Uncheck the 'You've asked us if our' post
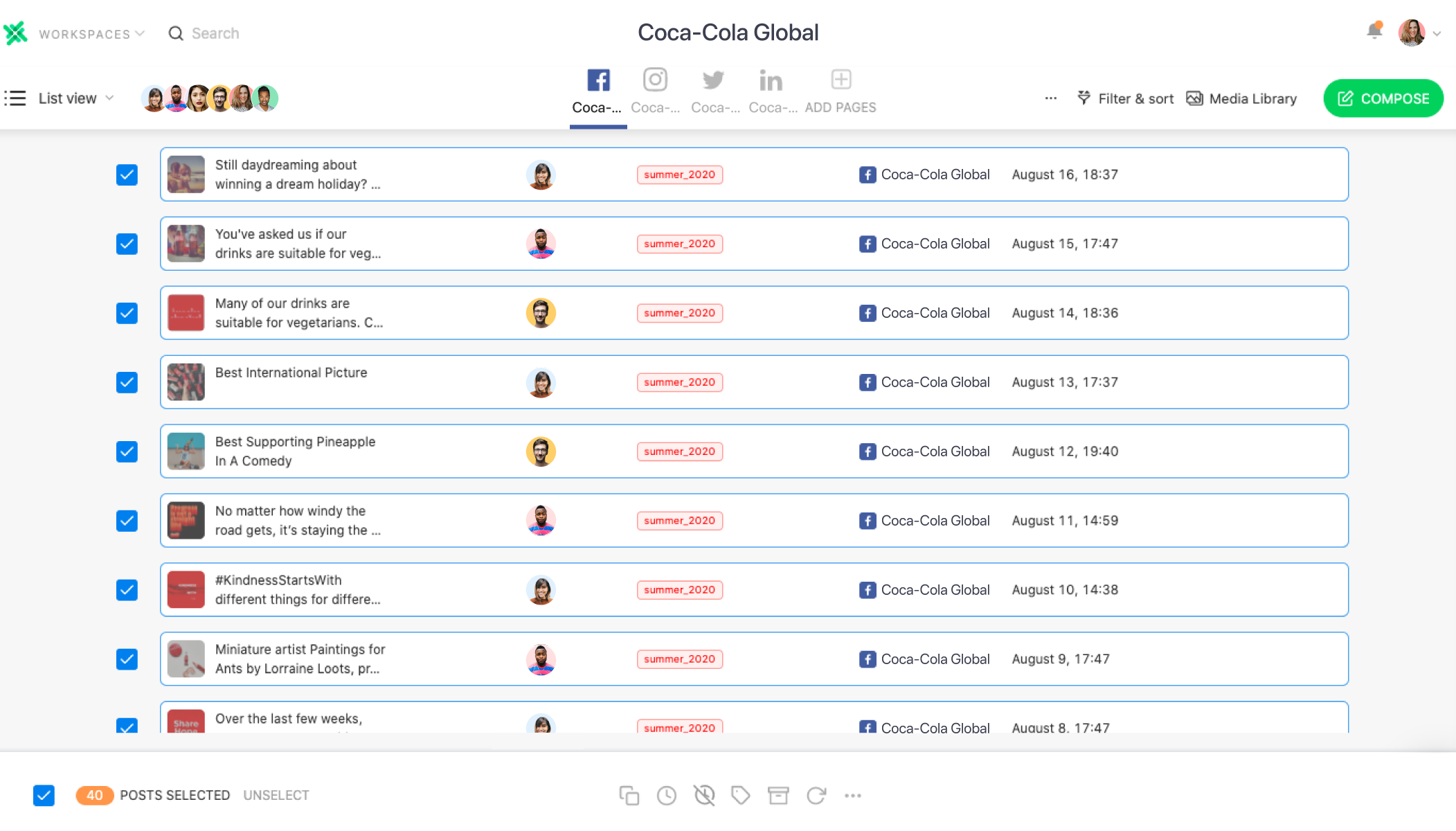 click(x=127, y=244)
